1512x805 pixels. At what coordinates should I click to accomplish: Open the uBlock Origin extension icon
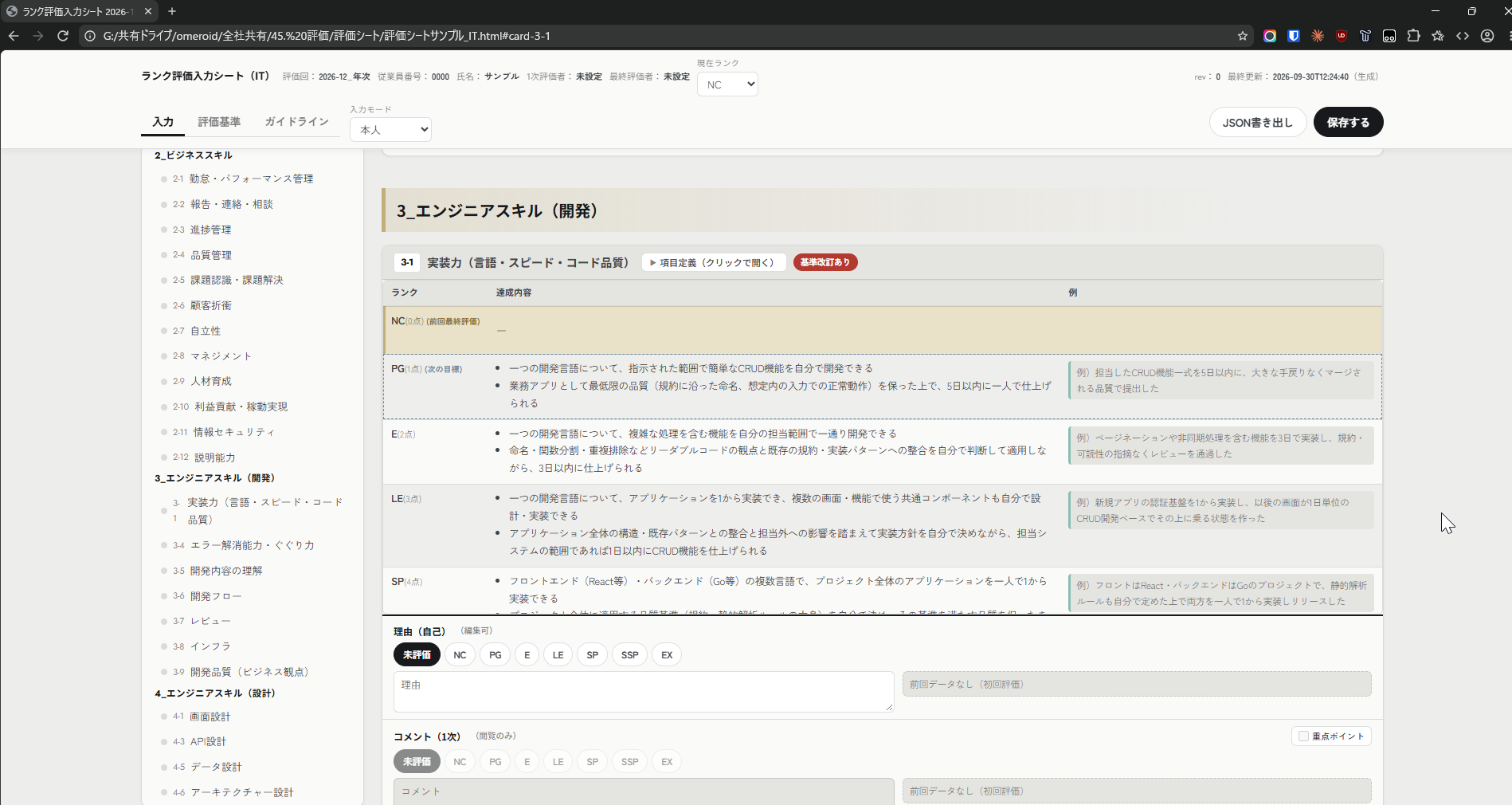1342,36
